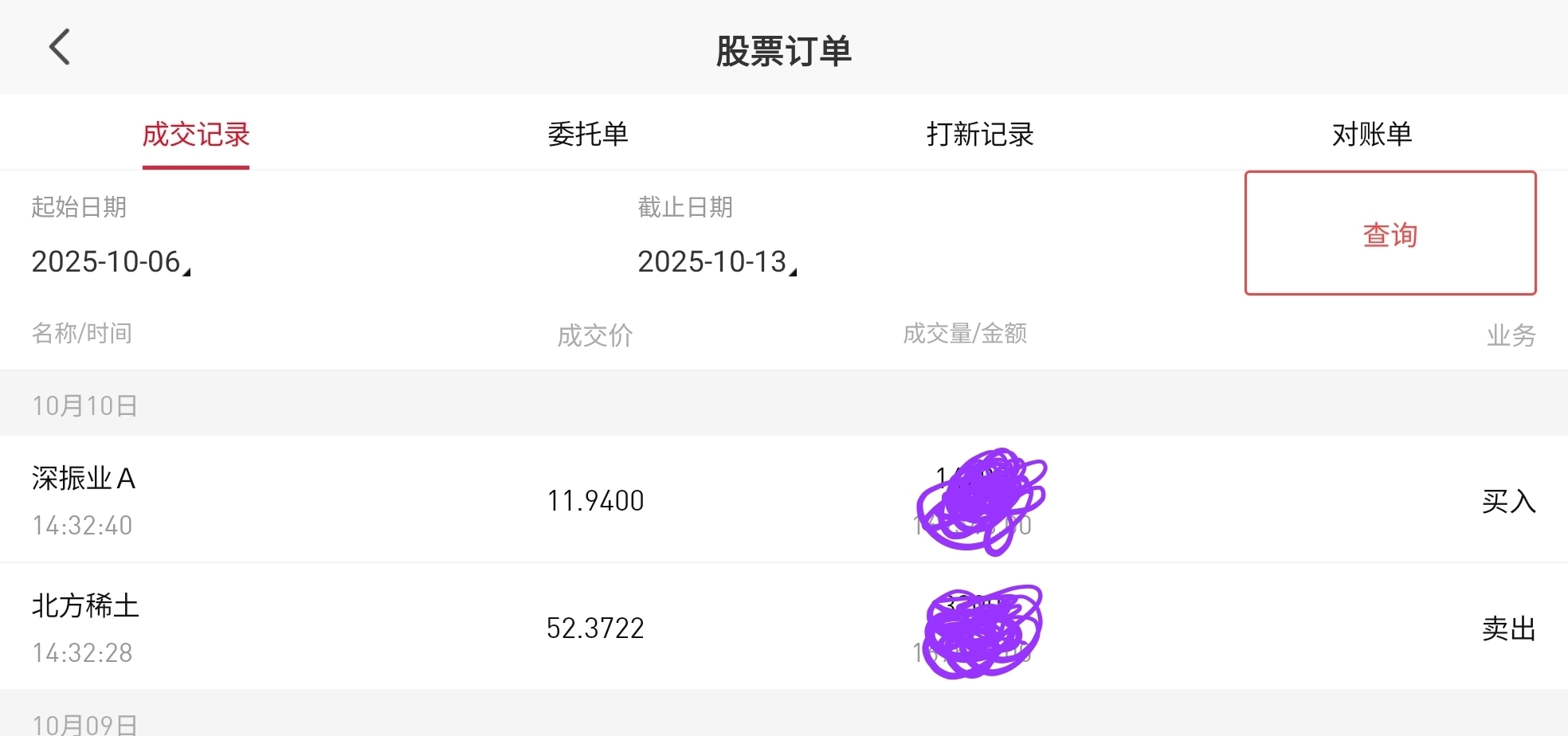The image size is (1568, 736).
Task: Open the 对账单 tab
Action: (x=1372, y=134)
